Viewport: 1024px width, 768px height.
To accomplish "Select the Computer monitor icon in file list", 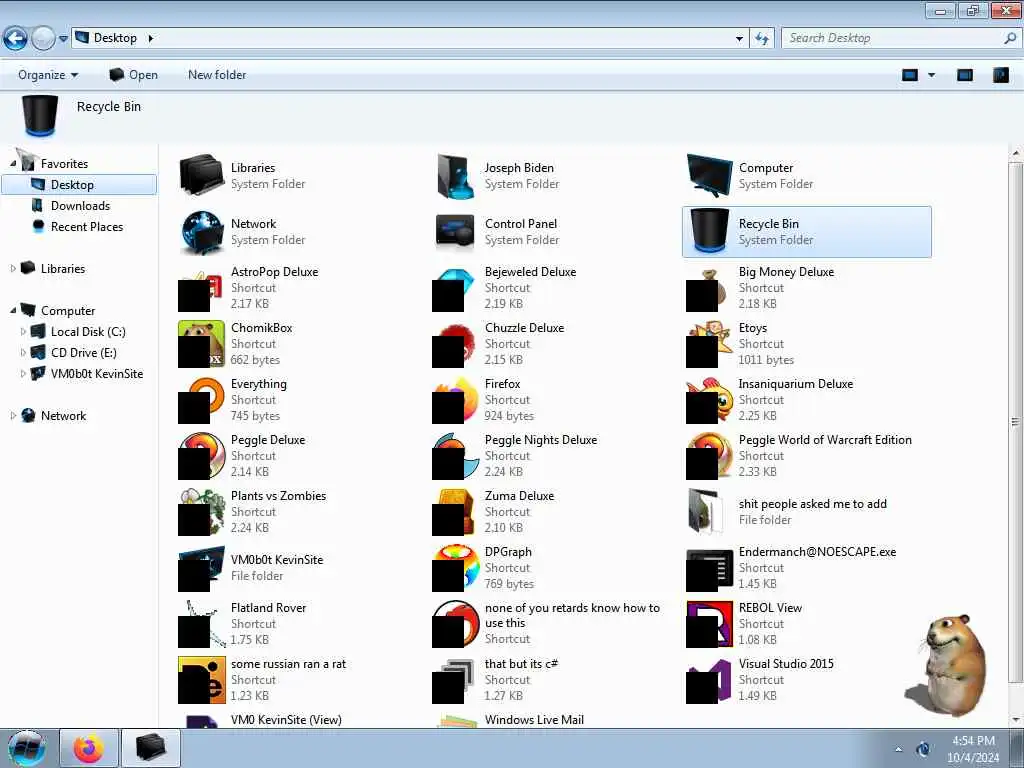I will pos(709,175).
